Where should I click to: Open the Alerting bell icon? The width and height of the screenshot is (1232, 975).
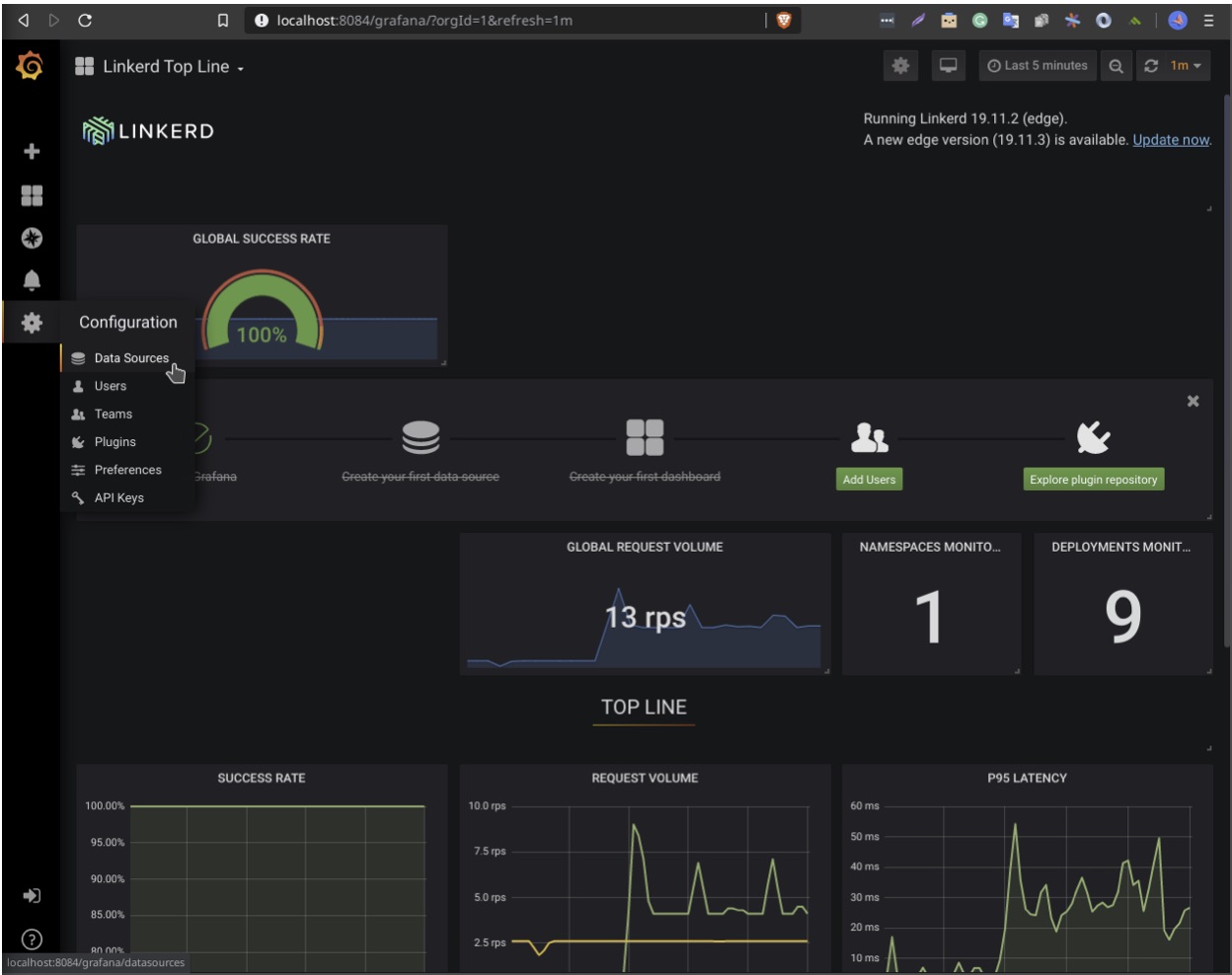32,280
